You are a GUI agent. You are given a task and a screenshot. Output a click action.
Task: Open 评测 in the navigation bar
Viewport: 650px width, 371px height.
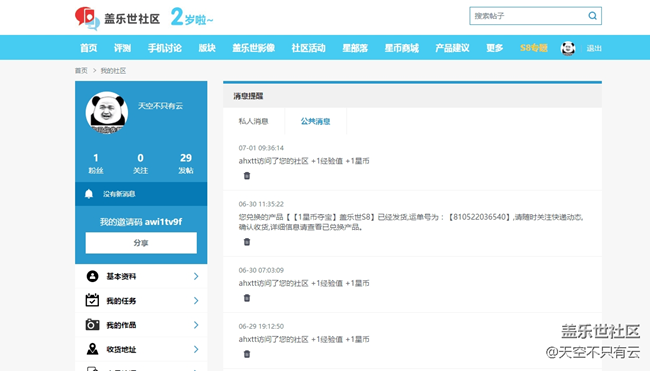(x=122, y=48)
